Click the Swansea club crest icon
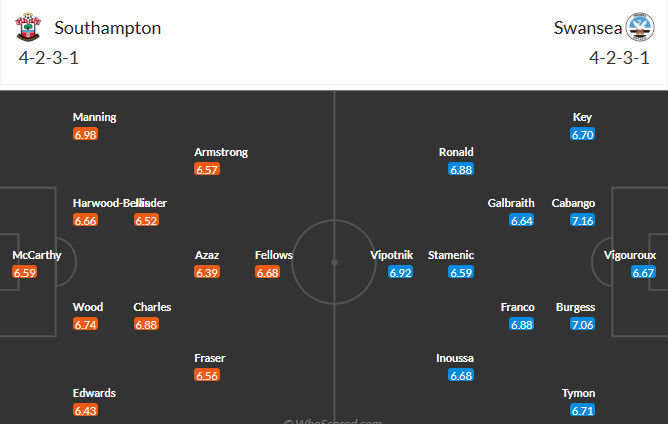The image size is (668, 424). (x=639, y=27)
